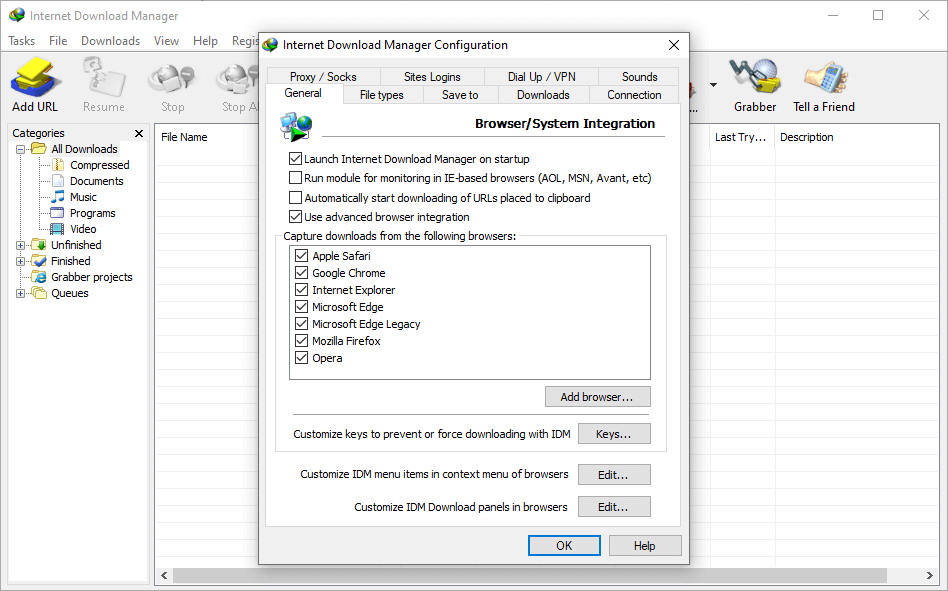This screenshot has height=591, width=948.
Task: Click the Add browser... button
Action: tap(597, 397)
